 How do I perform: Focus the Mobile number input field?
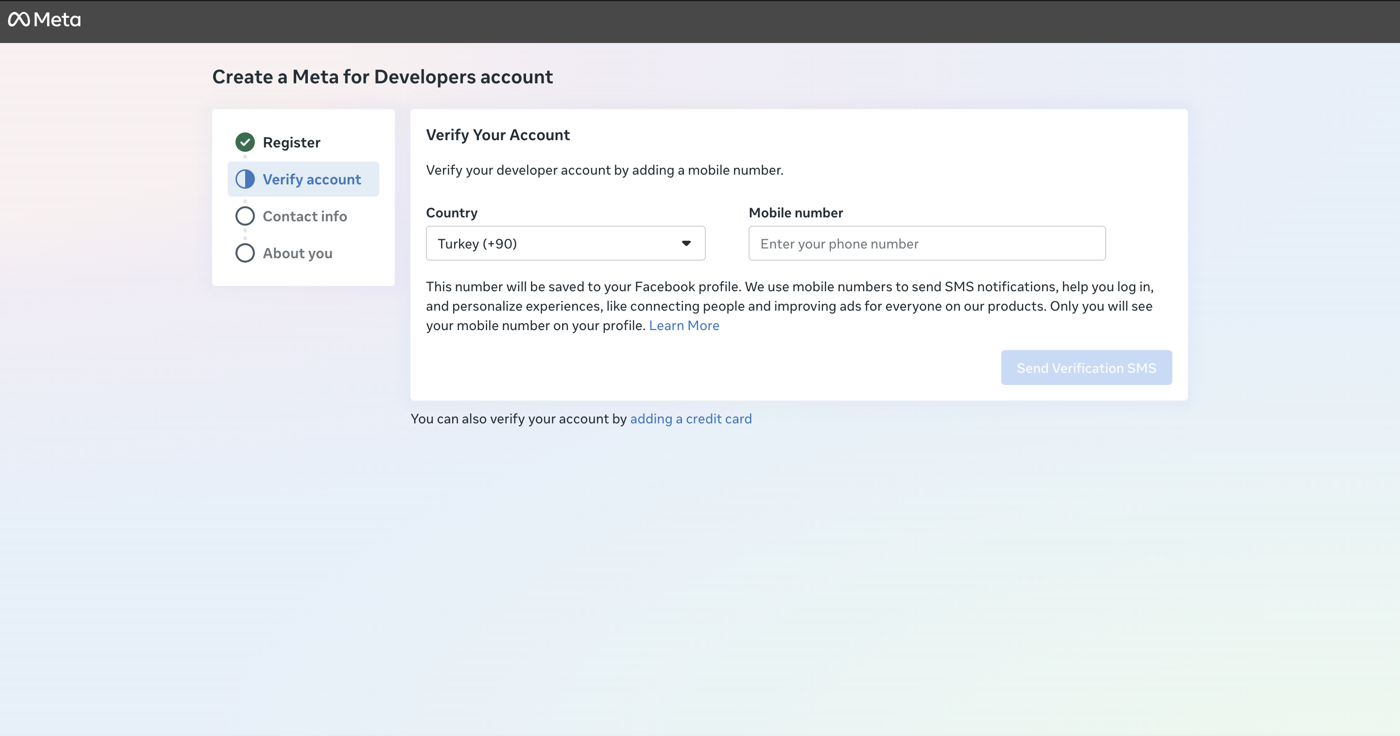point(927,244)
